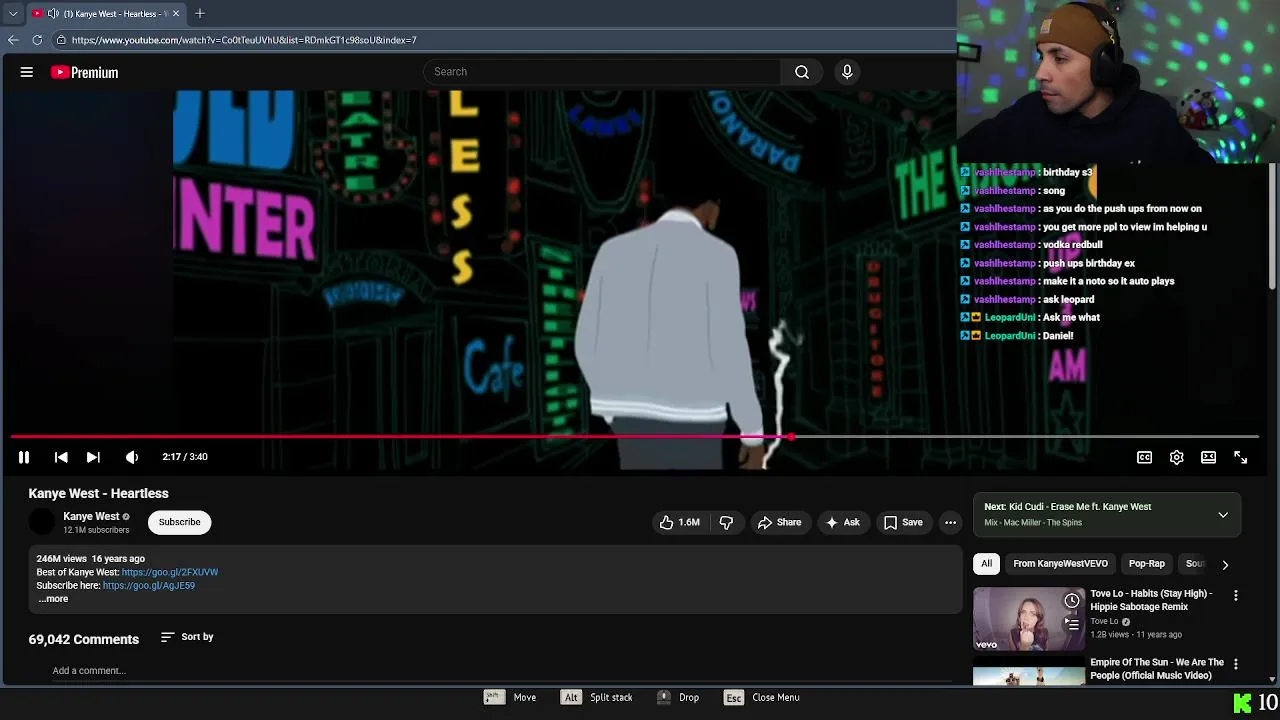Pause the Heartless video
Screen dimensions: 1280x720
tap(24, 457)
